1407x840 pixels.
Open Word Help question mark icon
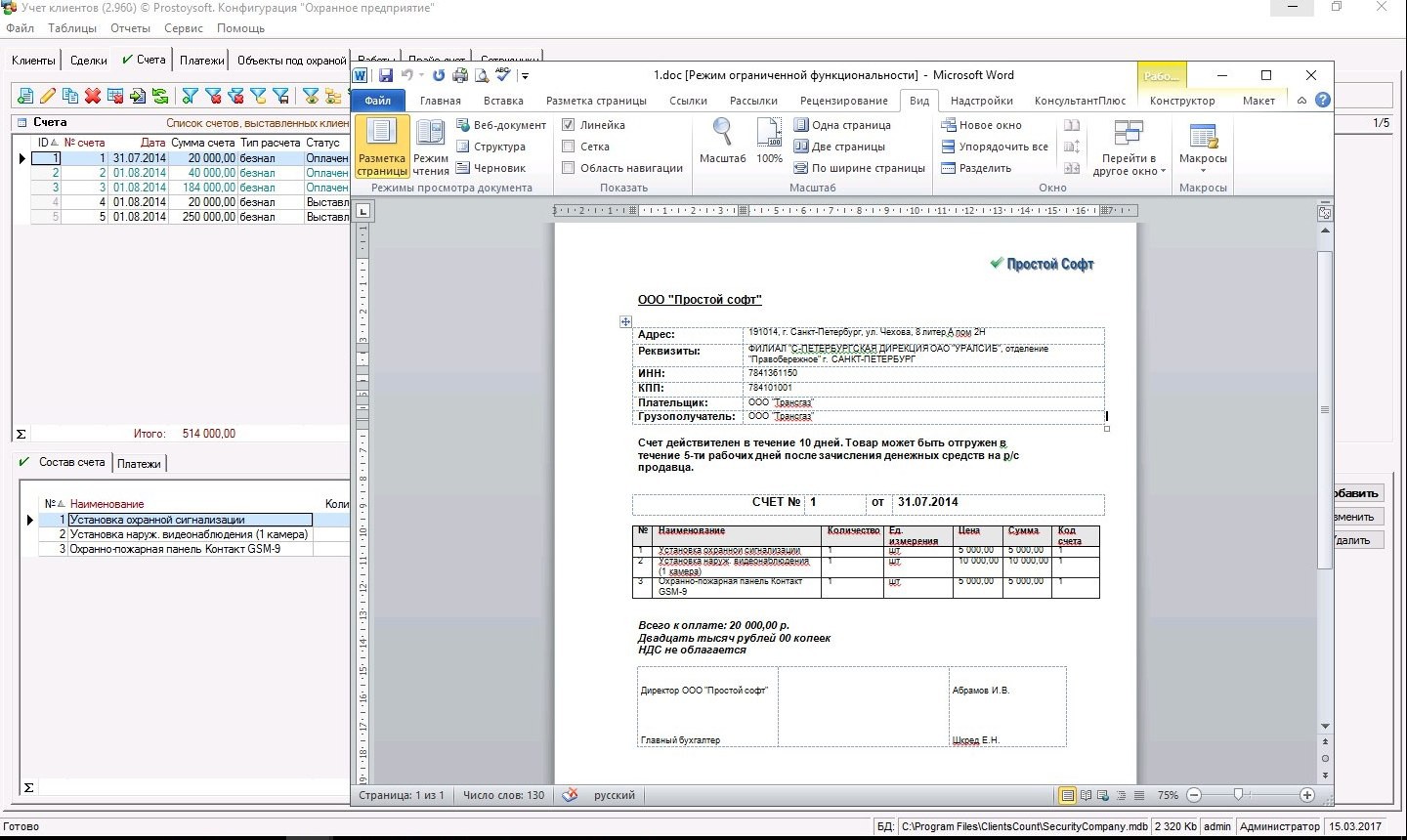point(1323,101)
